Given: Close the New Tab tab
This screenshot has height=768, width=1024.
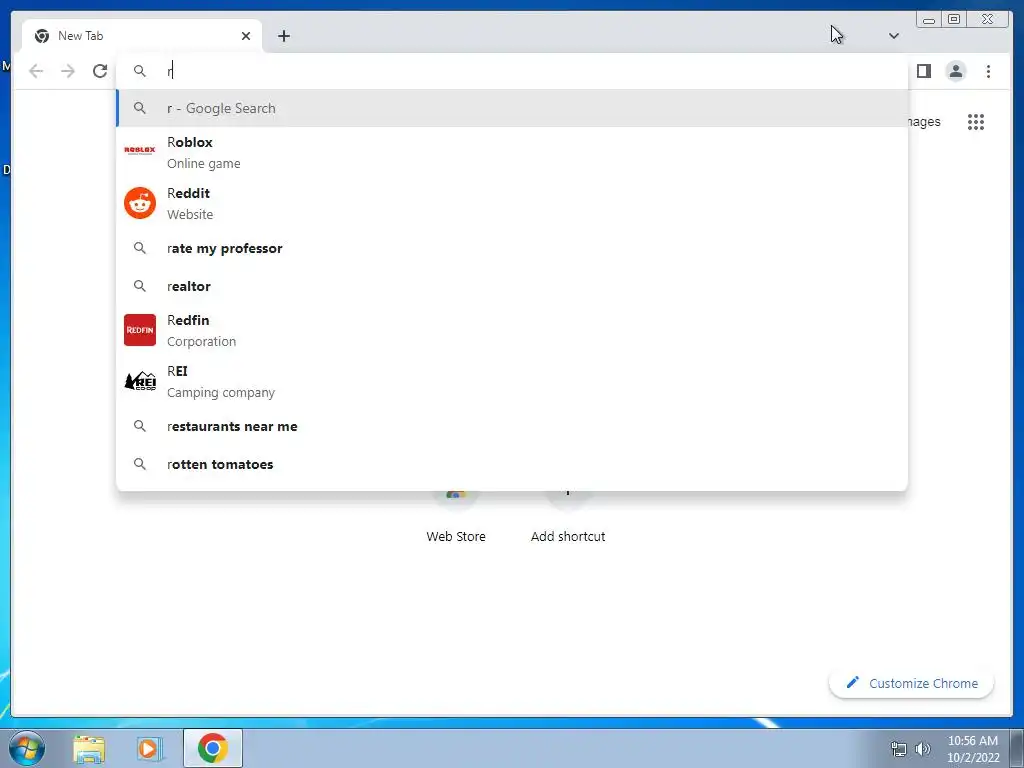Looking at the screenshot, I should [x=246, y=36].
